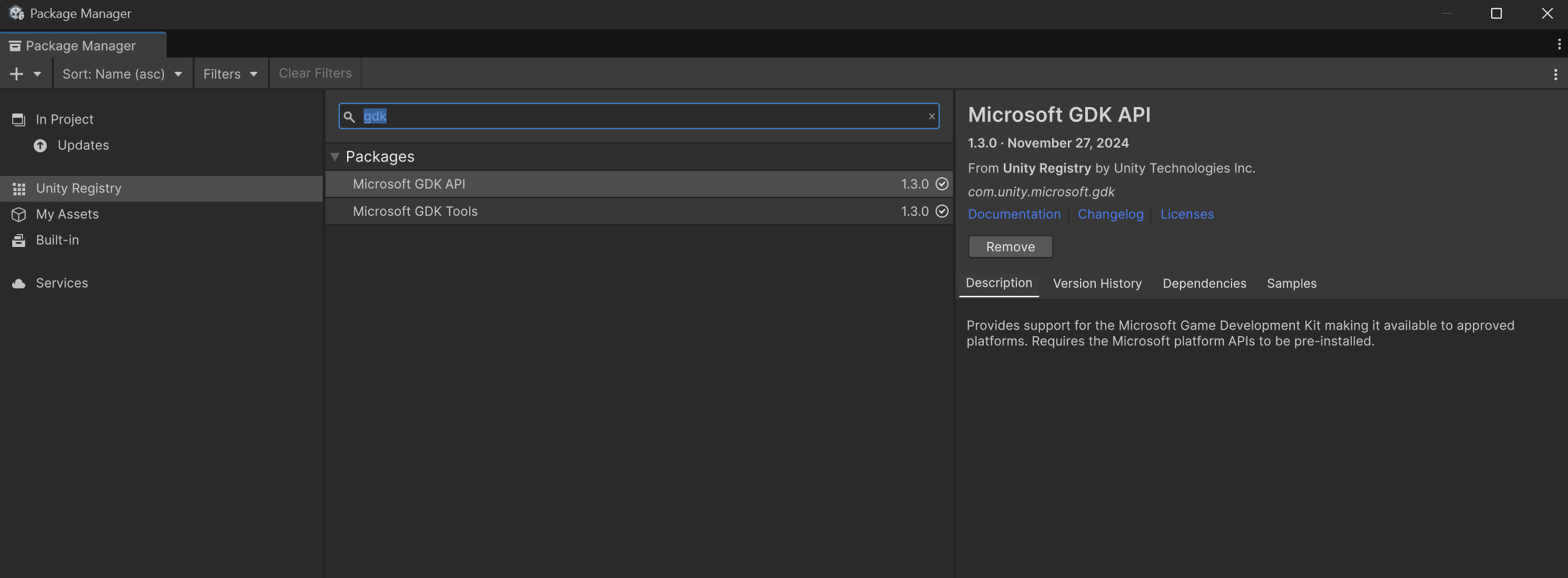Click the Services cloud icon
The image size is (1568, 578).
(19, 284)
